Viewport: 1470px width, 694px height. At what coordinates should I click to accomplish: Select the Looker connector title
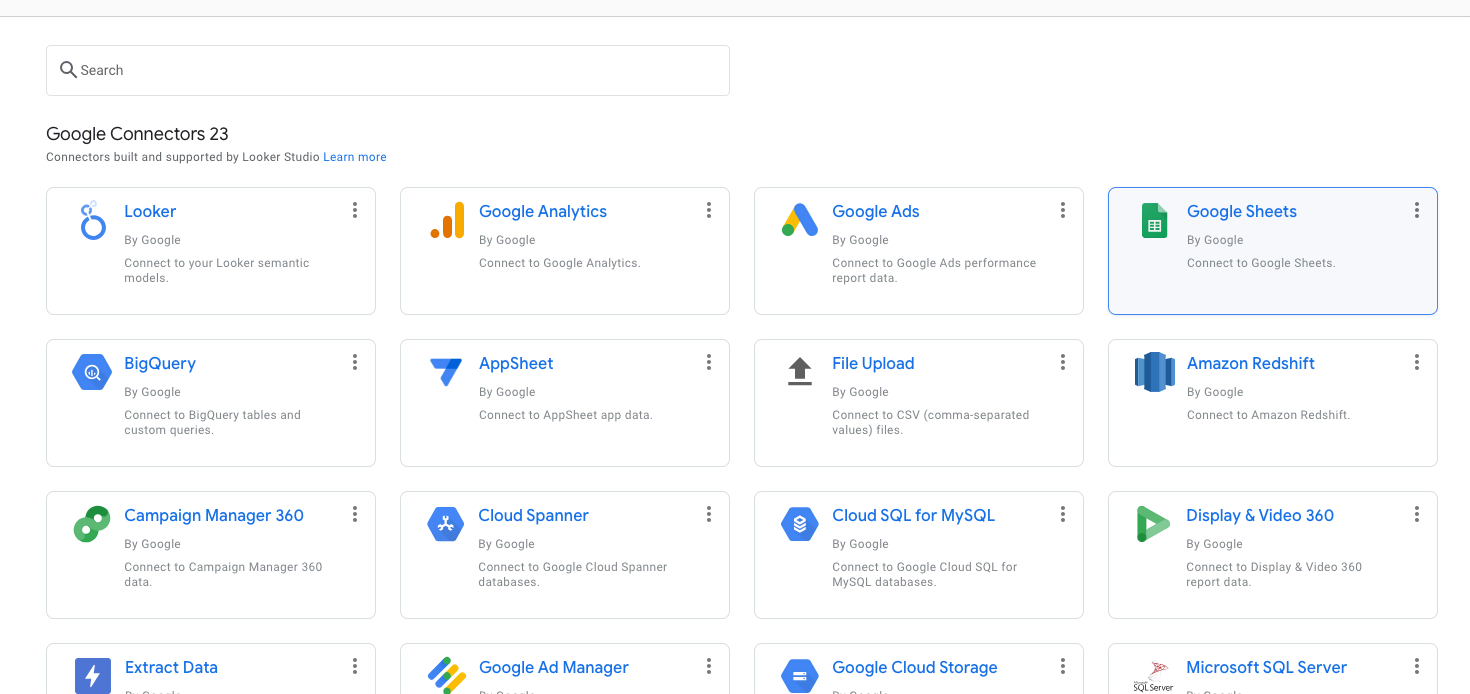150,211
